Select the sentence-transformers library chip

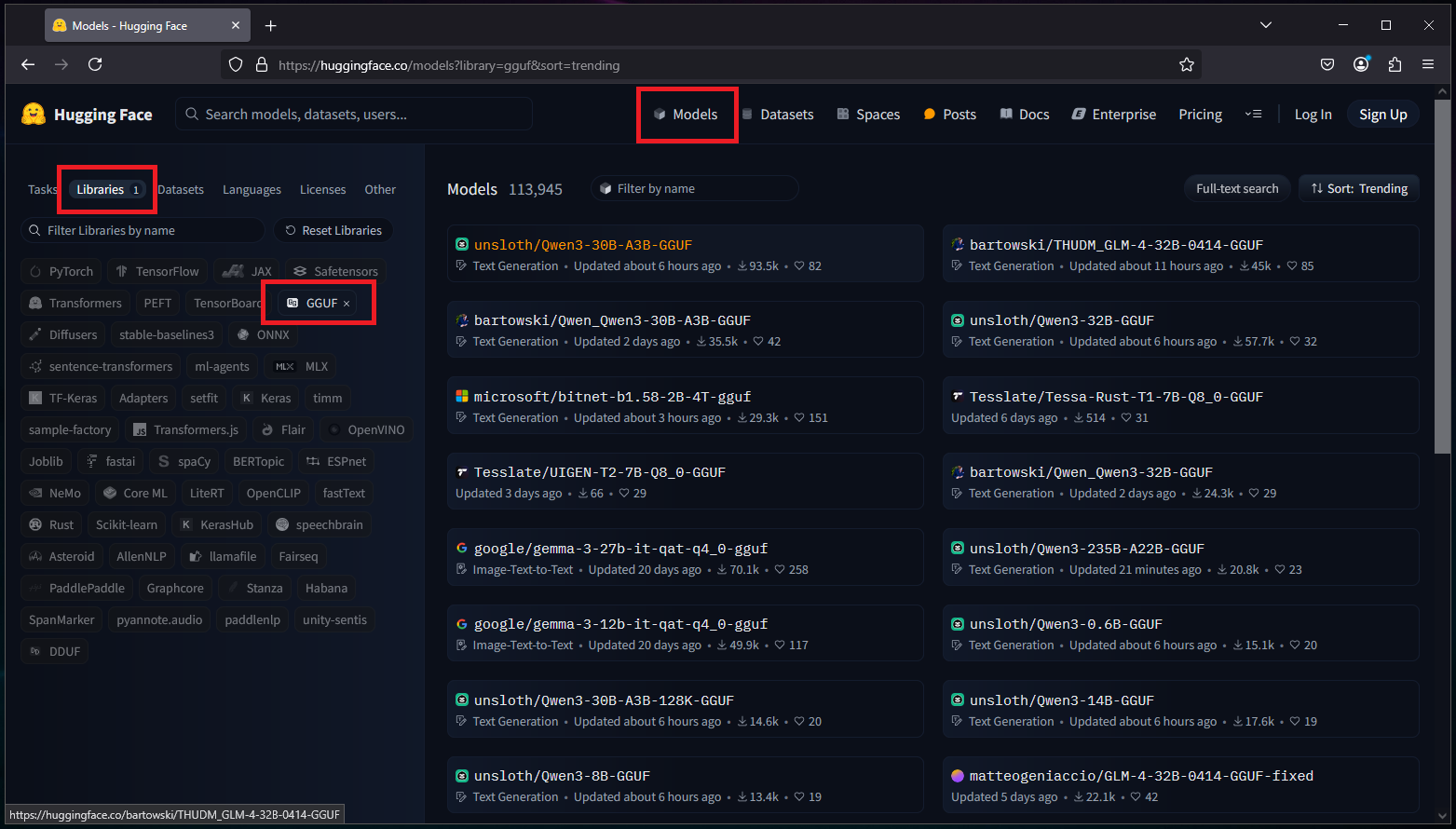(101, 366)
